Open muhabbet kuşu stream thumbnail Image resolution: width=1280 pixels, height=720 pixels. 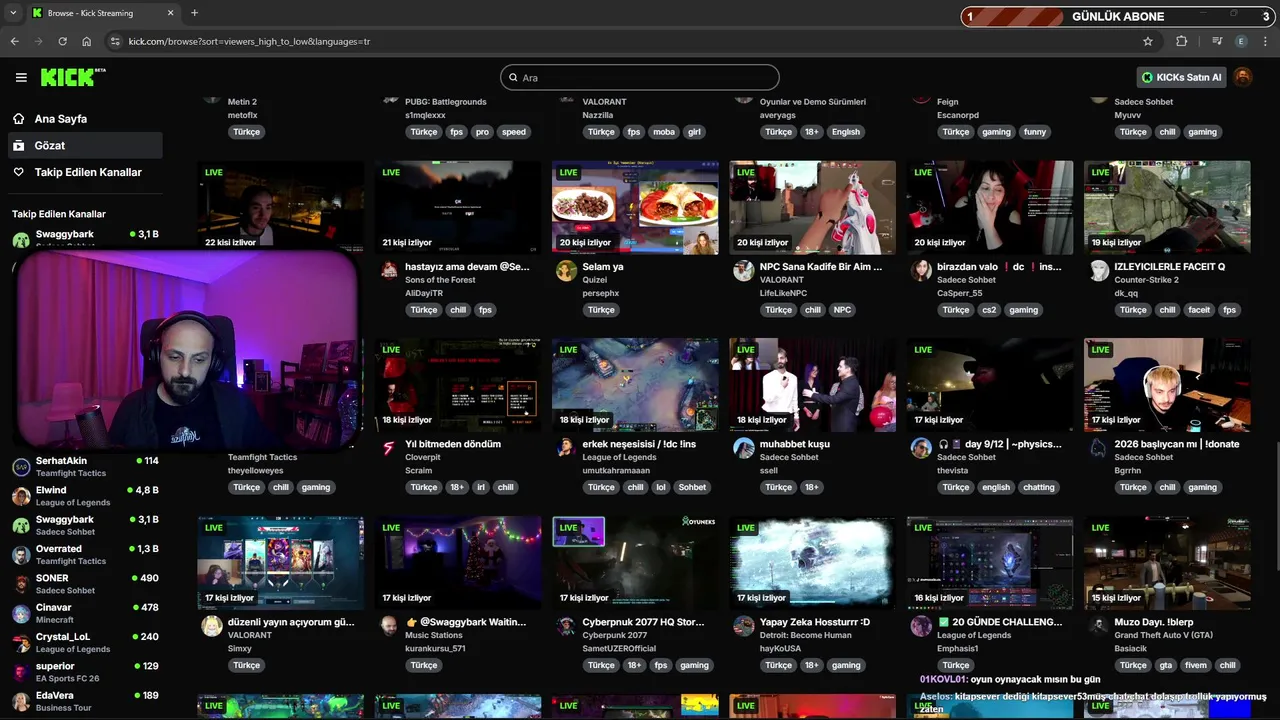(812, 385)
